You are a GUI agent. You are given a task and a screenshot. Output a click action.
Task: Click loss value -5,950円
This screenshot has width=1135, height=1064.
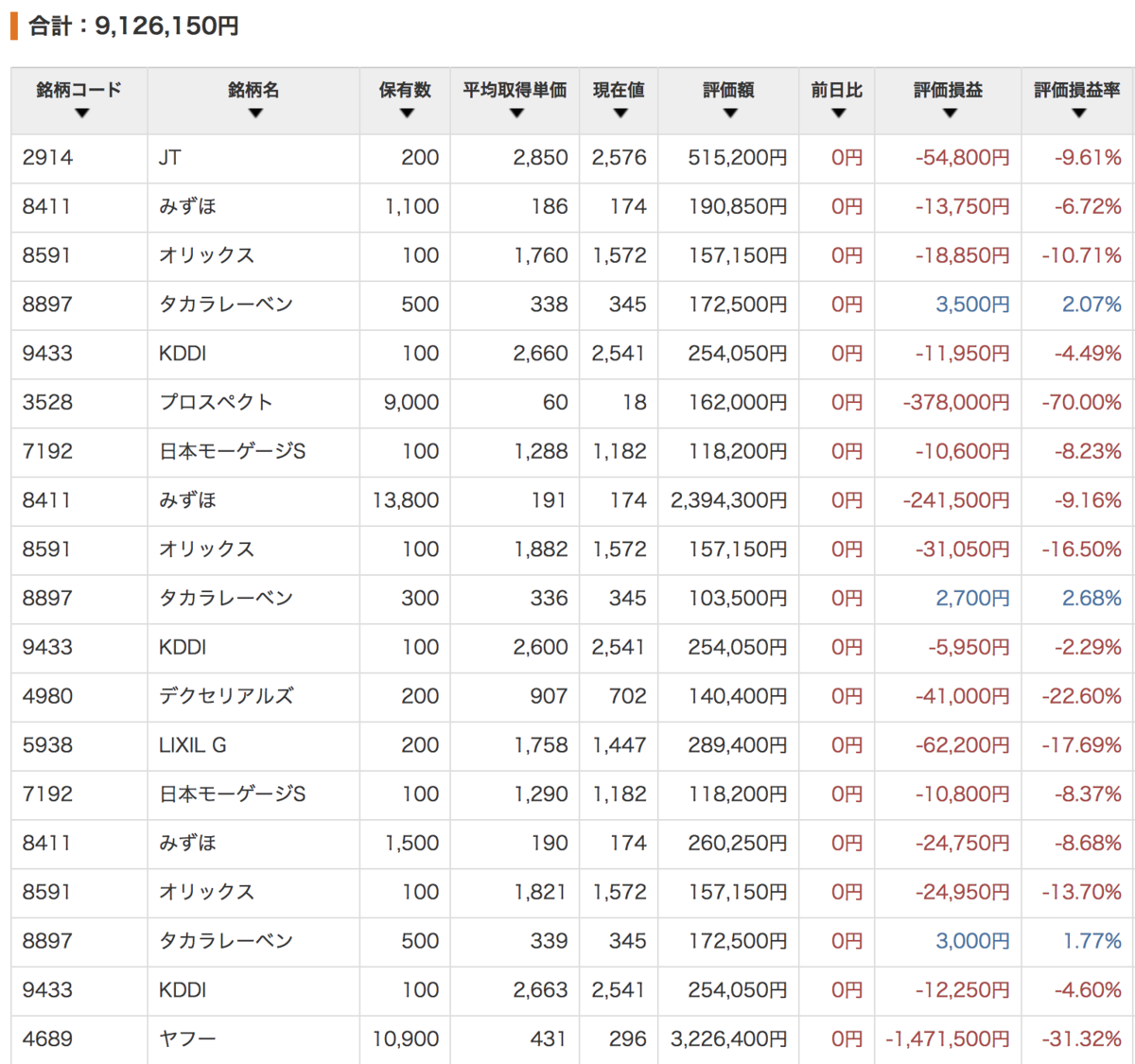point(969,648)
